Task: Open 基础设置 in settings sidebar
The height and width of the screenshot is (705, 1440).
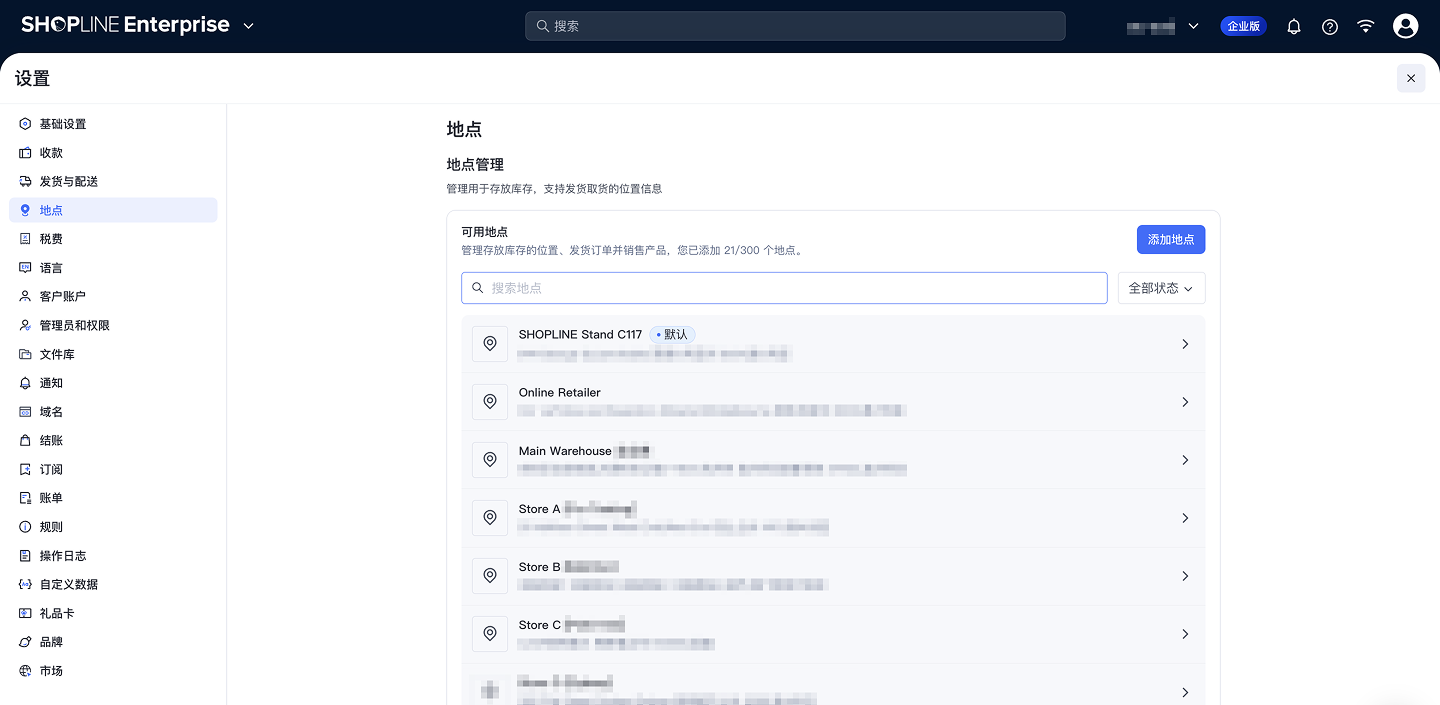Action: (x=113, y=124)
